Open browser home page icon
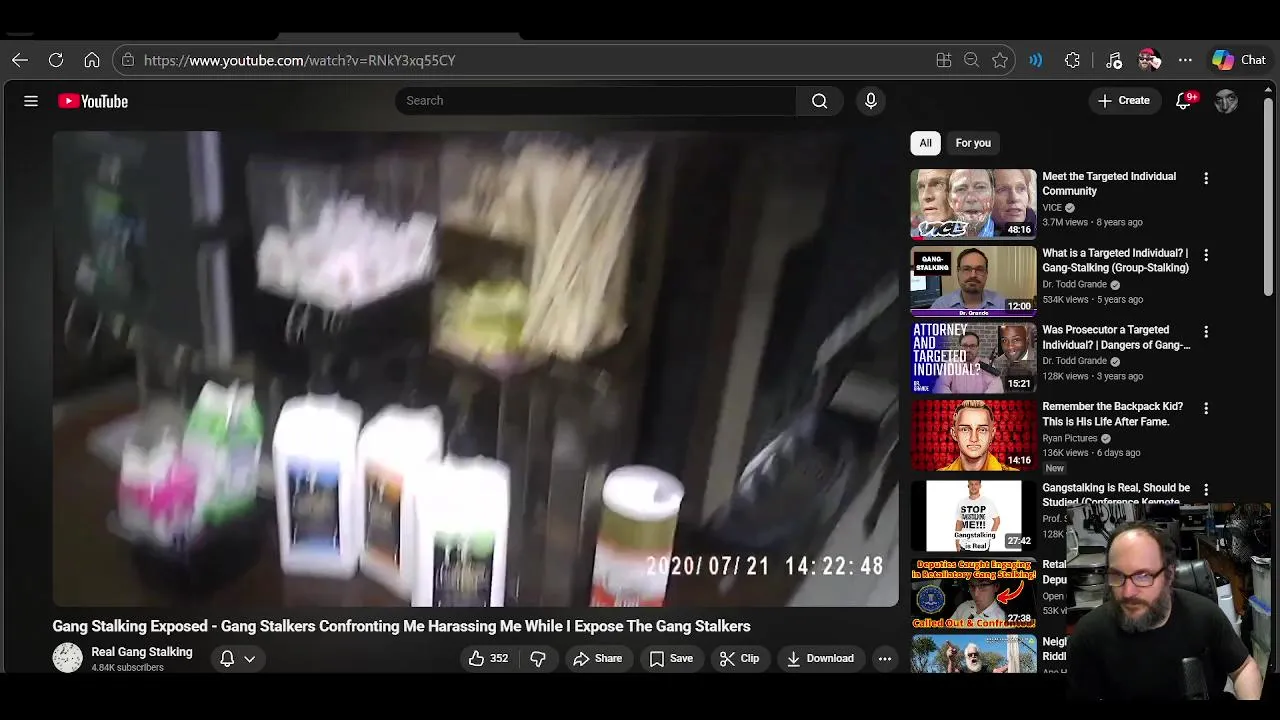 pyautogui.click(x=92, y=60)
